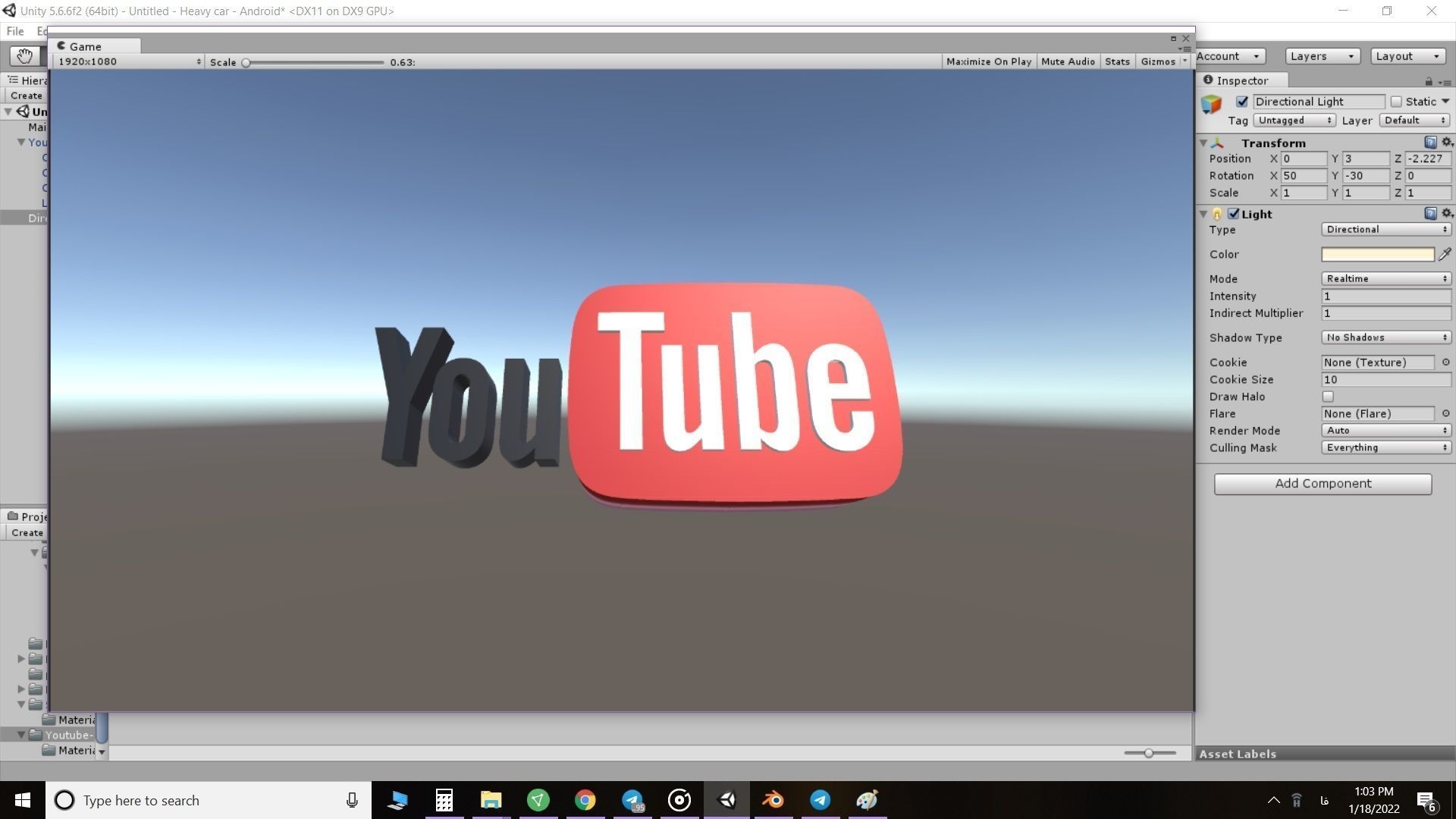Toggle the Directional Light active checkbox
The height and width of the screenshot is (819, 1456).
coord(1242,102)
